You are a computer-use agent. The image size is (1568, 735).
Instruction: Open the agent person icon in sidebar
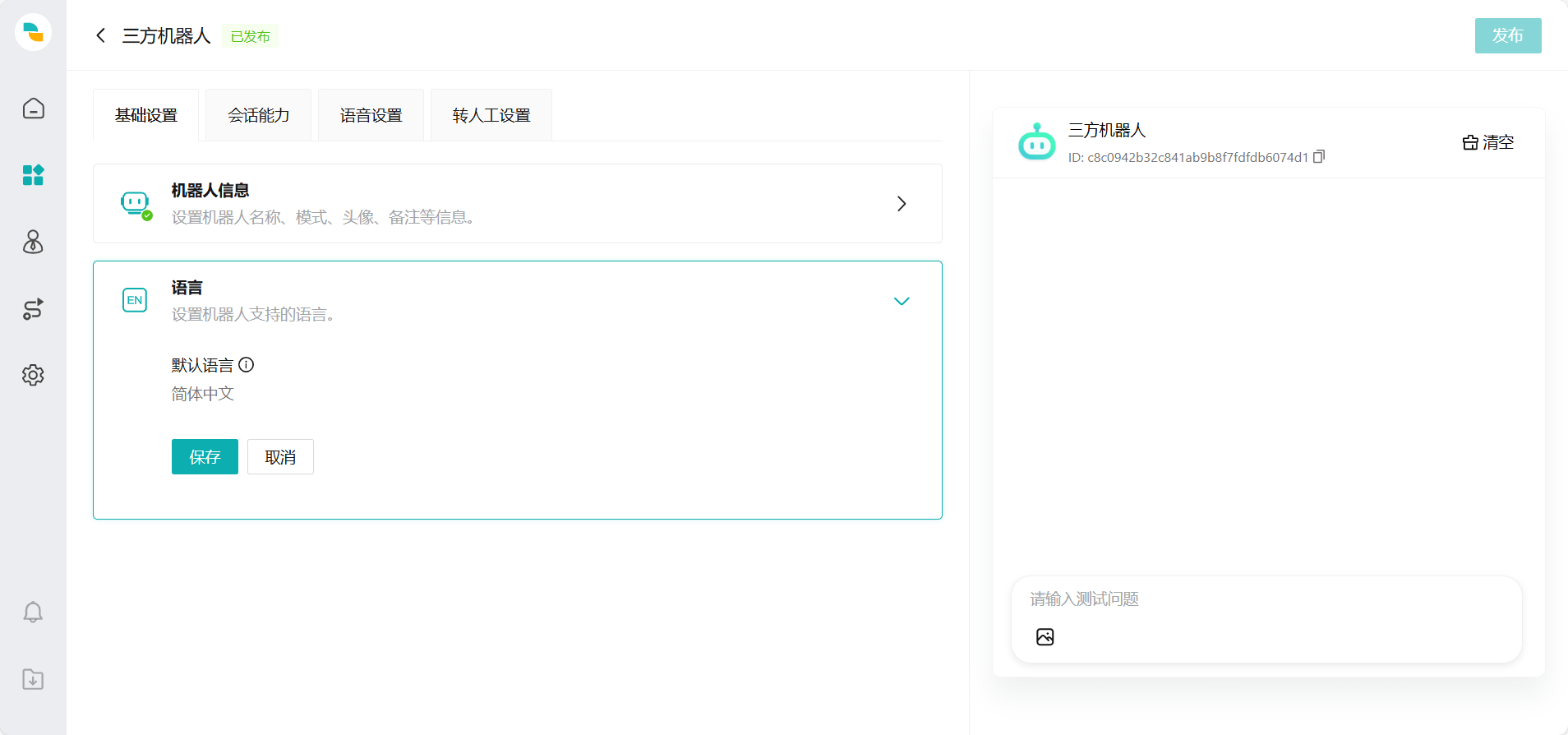pos(33,242)
